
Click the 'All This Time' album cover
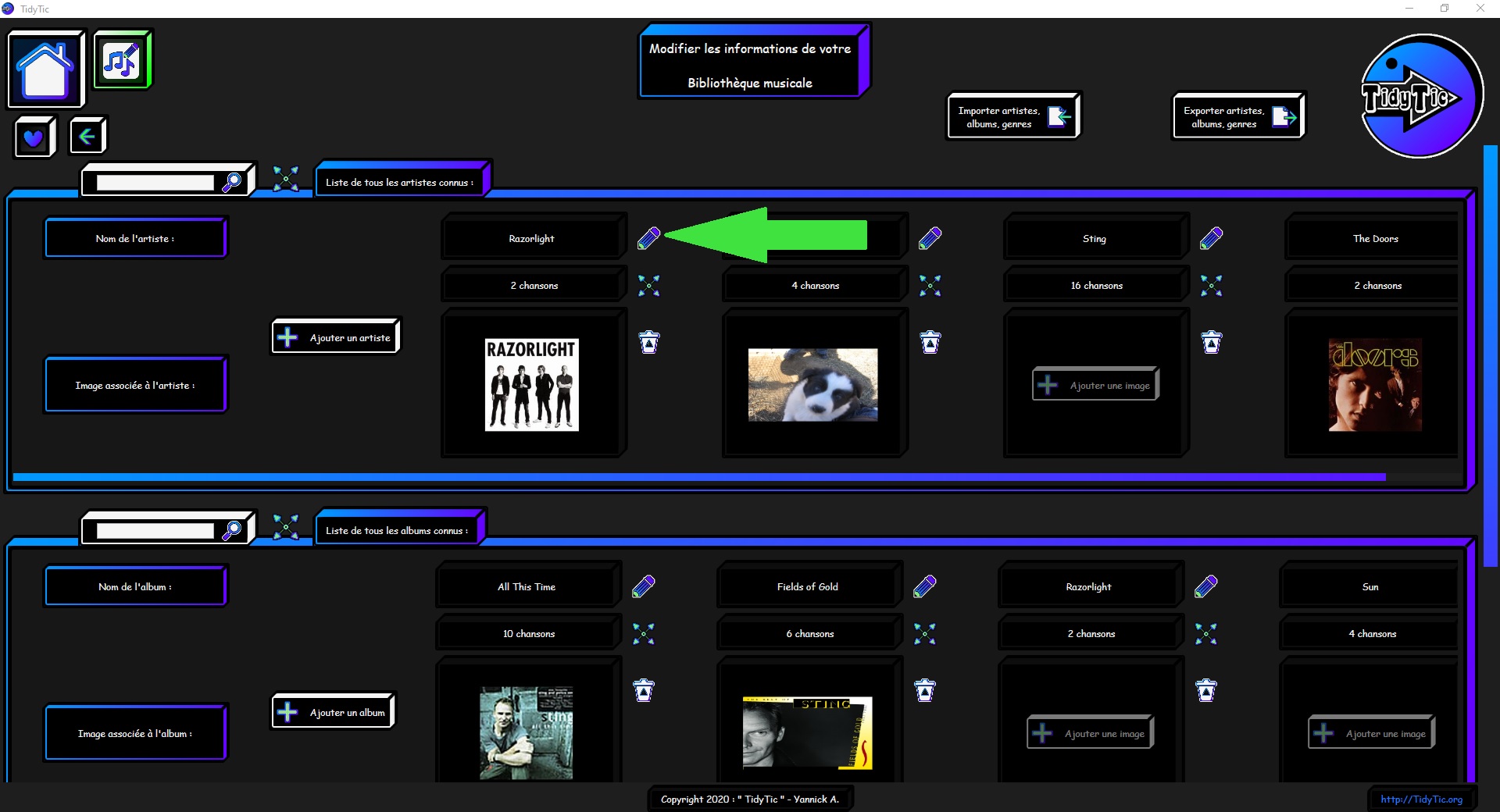(526, 732)
